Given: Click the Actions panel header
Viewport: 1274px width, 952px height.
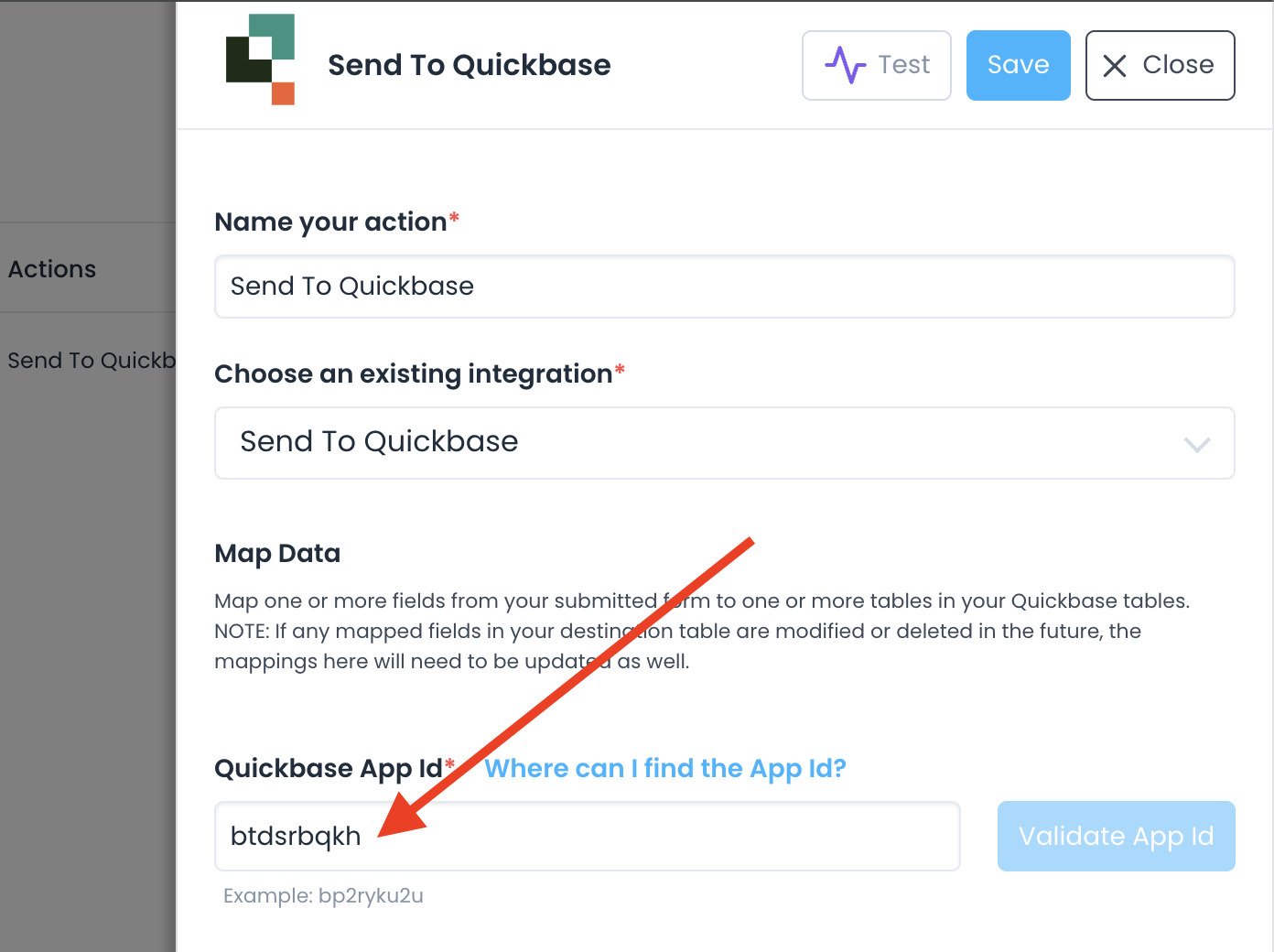Looking at the screenshot, I should [52, 268].
